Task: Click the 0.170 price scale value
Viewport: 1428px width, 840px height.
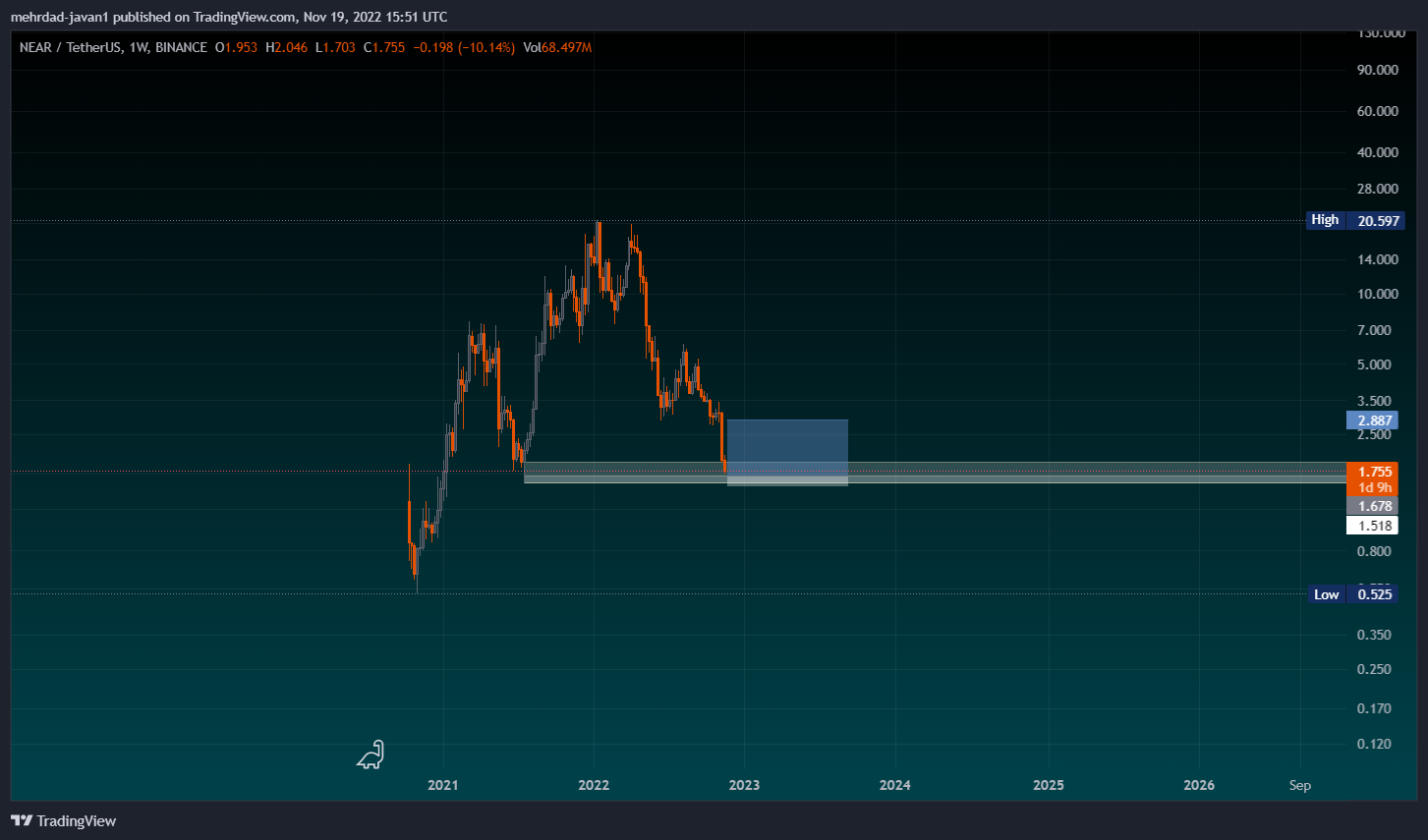Action: click(x=1375, y=708)
